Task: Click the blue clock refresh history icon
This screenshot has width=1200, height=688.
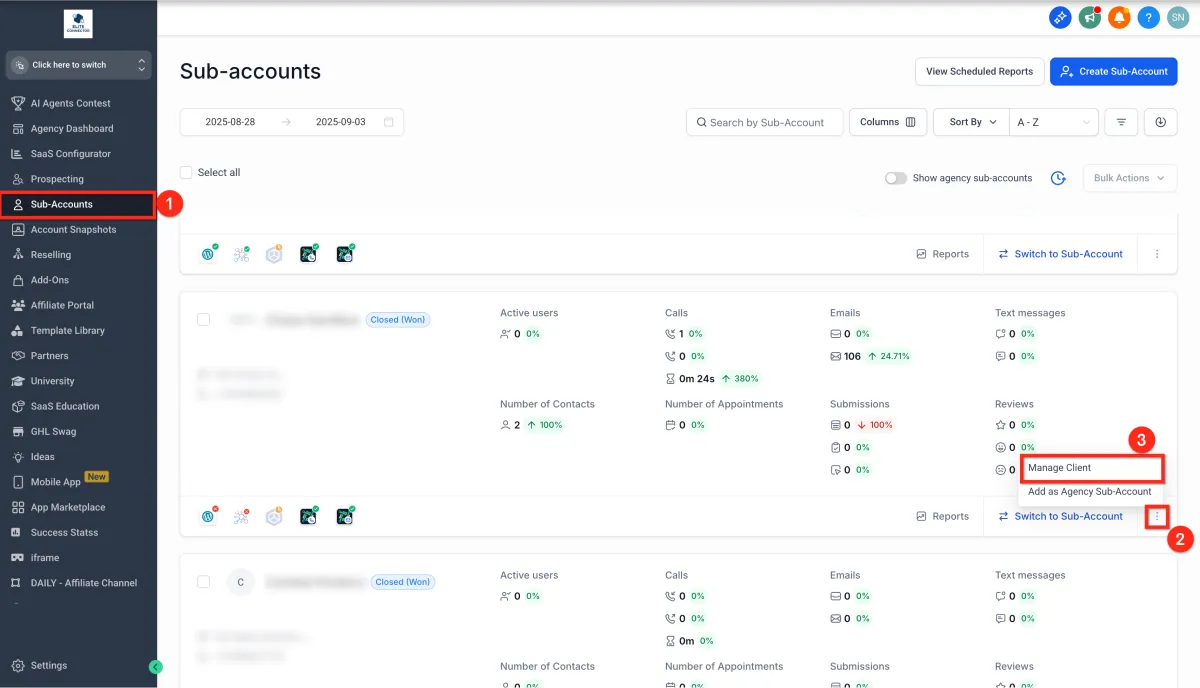Action: [1058, 178]
